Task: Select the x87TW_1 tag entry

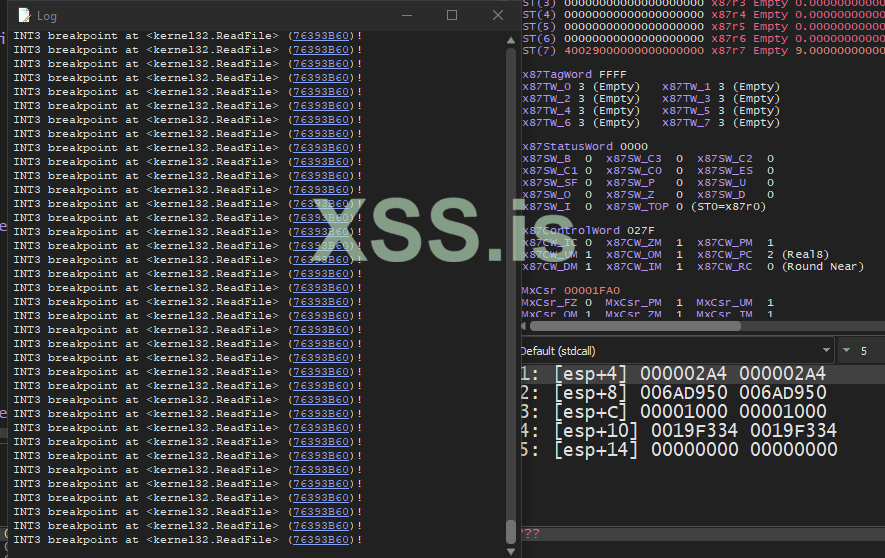Action: pos(721,87)
